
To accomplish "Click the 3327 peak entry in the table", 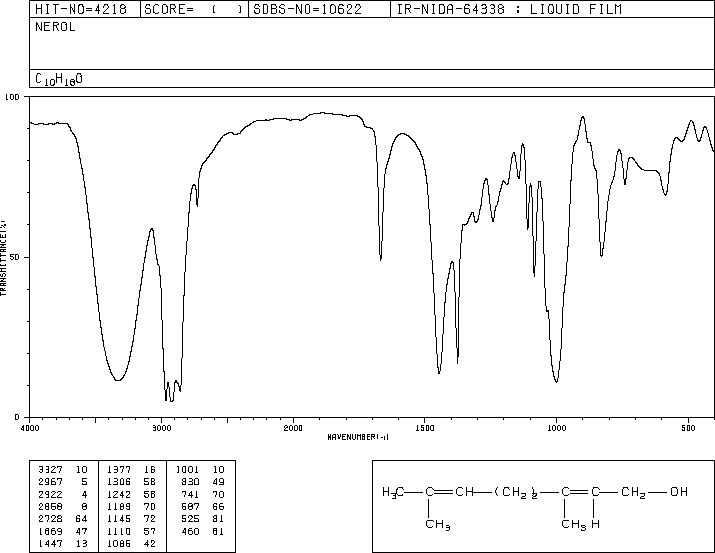I will (51, 470).
